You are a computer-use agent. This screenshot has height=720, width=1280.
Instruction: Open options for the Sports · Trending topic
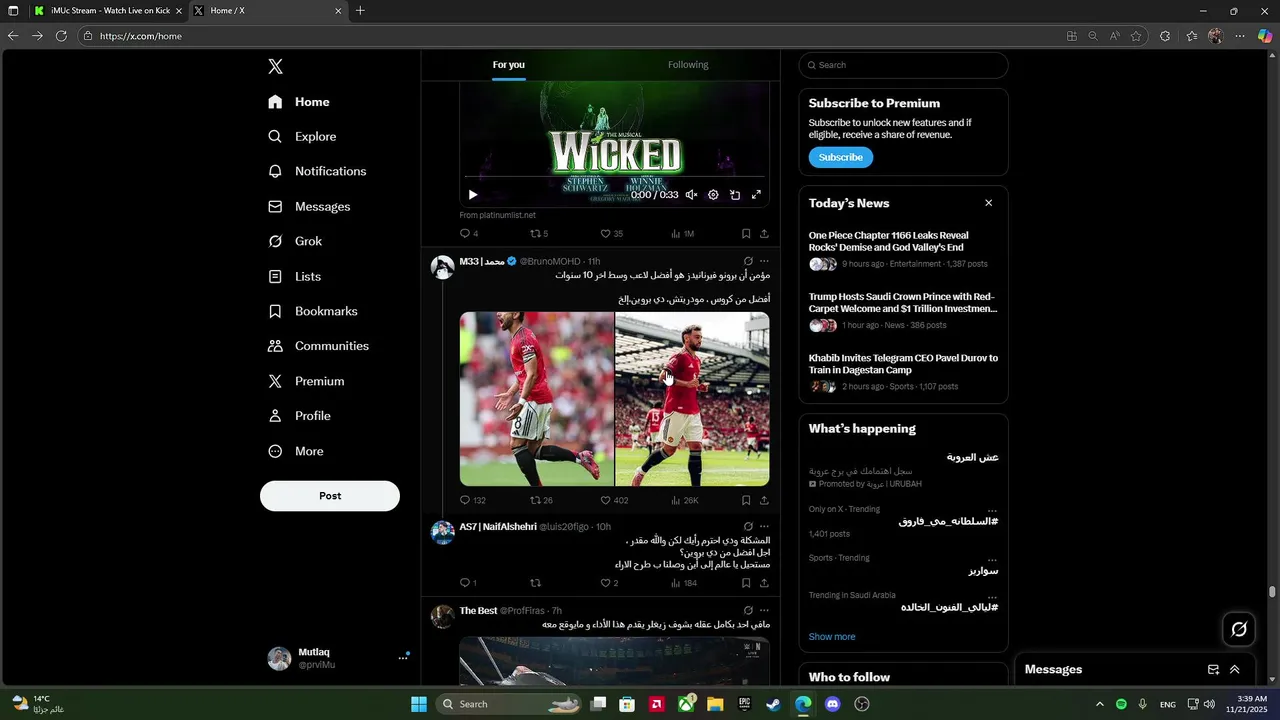[x=992, y=560]
